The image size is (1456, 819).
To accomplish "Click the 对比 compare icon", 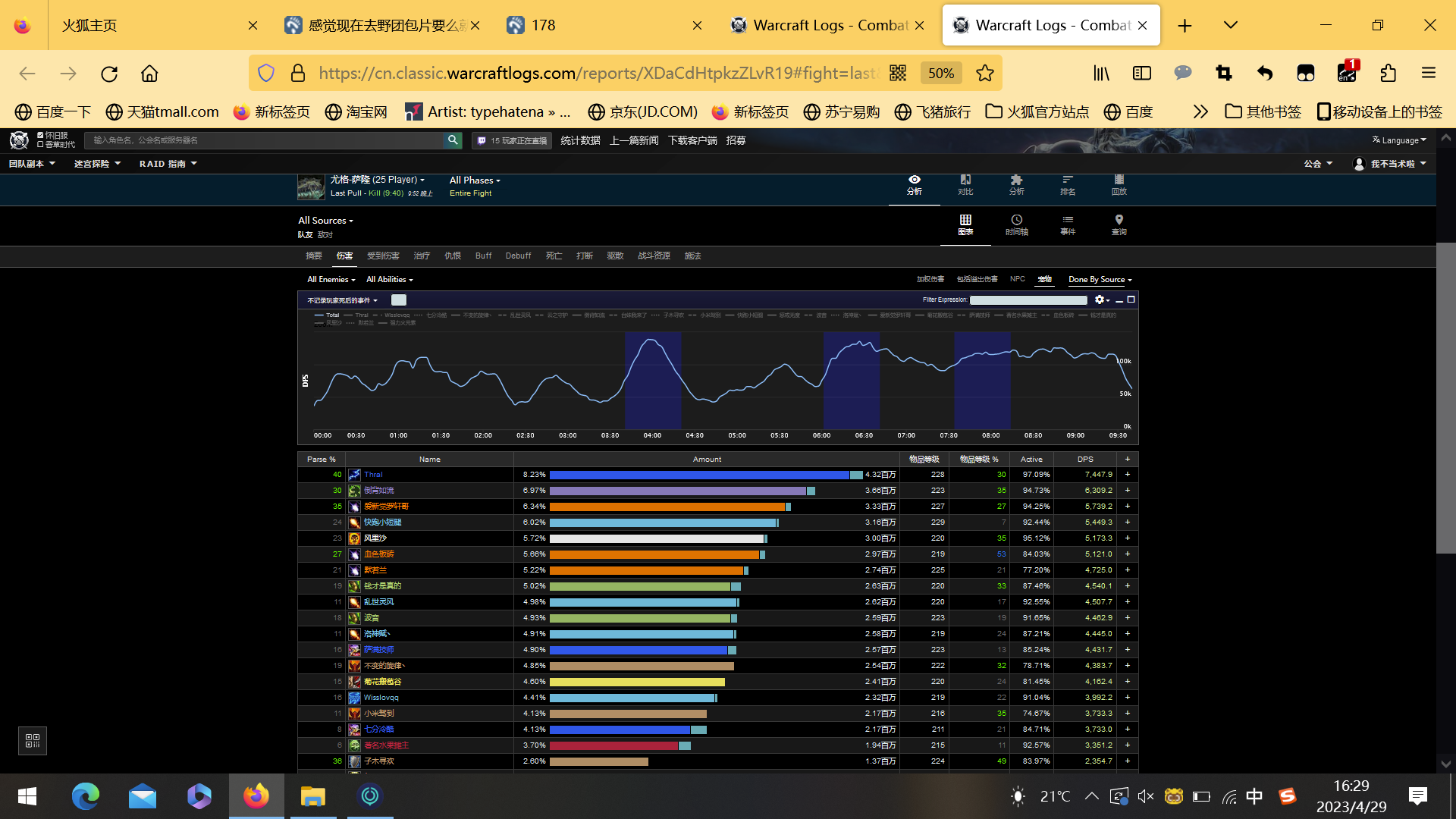I will pyautogui.click(x=965, y=184).
